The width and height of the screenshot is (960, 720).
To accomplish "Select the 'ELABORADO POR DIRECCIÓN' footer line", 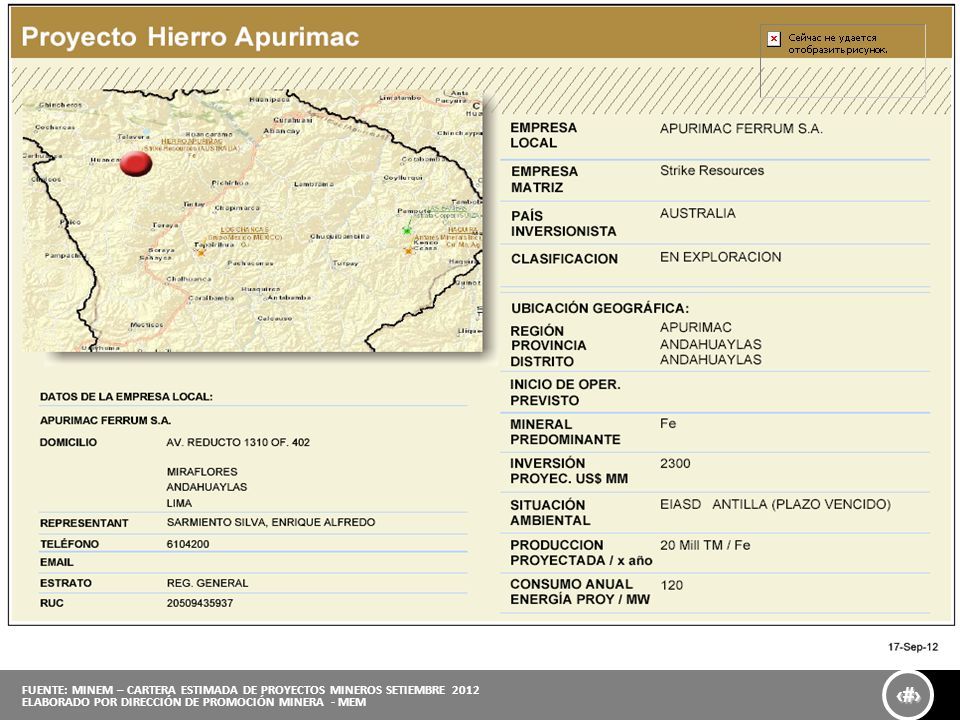I will pos(193,702).
